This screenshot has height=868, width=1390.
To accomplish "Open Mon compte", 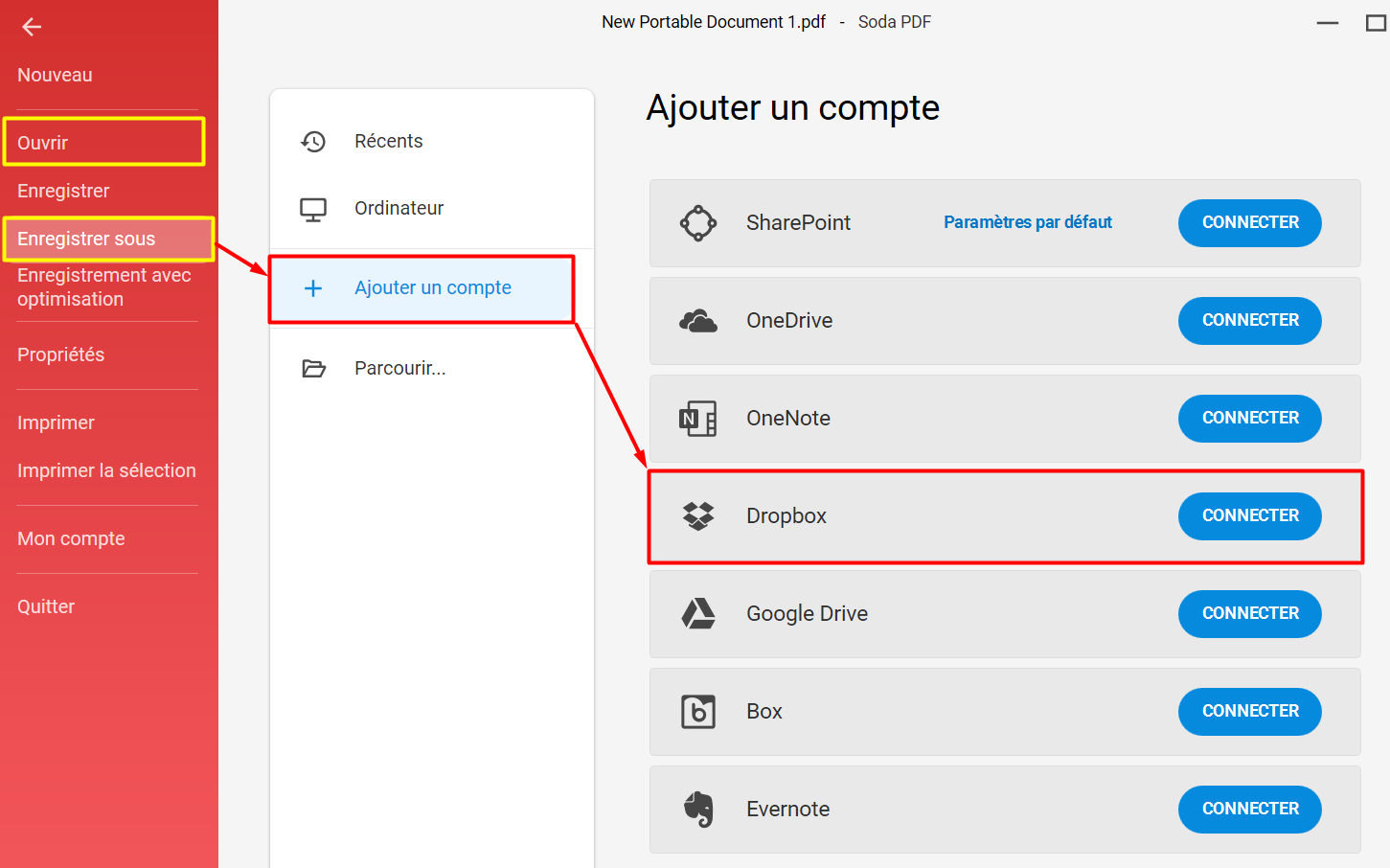I will tap(71, 538).
